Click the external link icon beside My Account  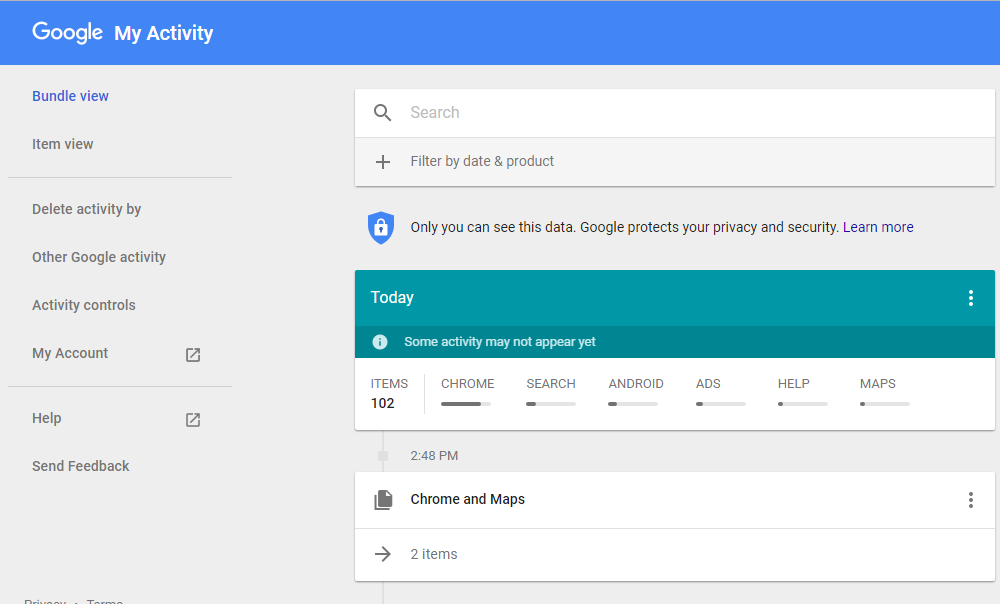click(x=193, y=355)
